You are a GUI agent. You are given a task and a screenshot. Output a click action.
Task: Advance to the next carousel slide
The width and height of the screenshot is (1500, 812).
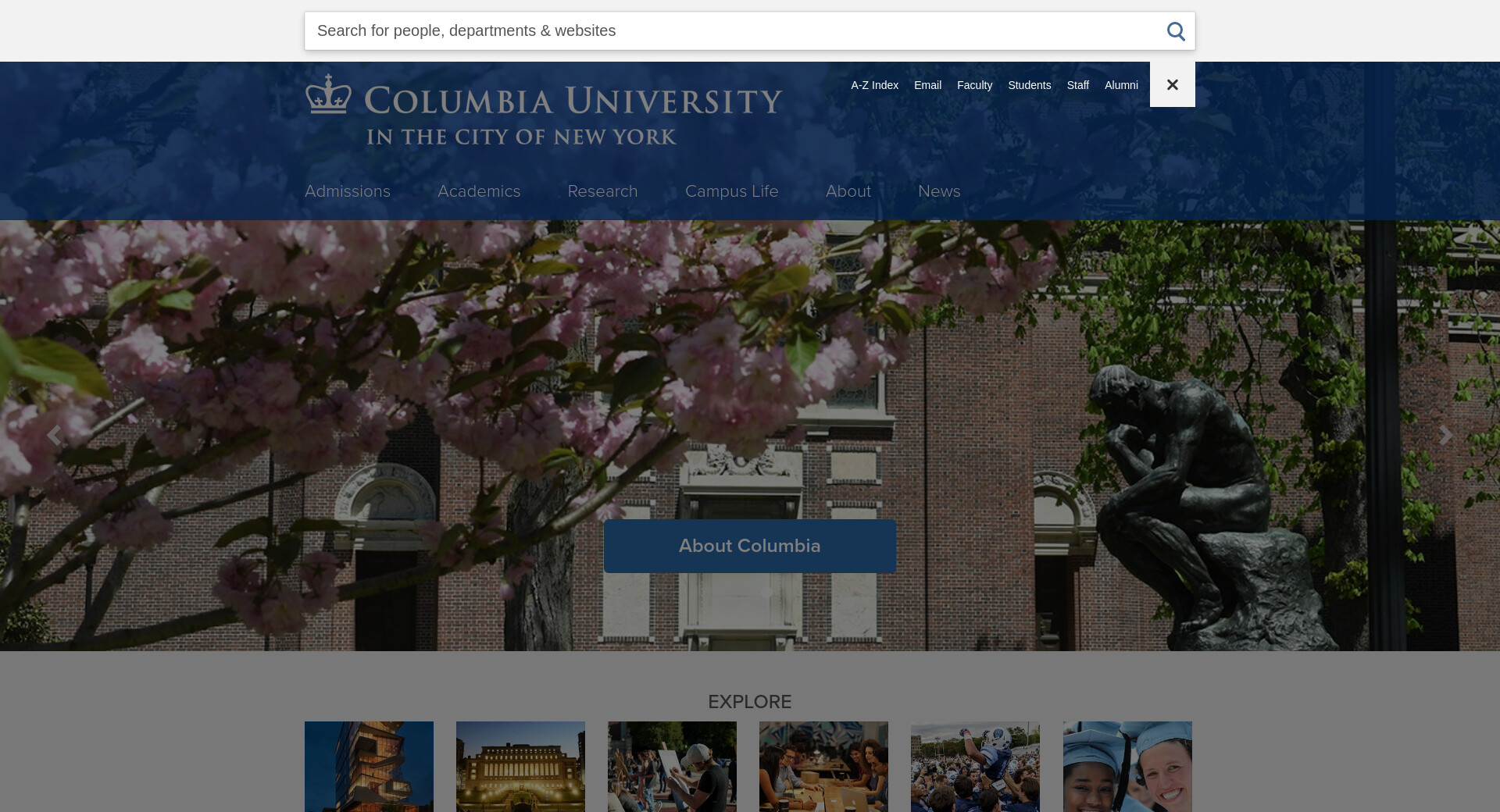[1446, 435]
